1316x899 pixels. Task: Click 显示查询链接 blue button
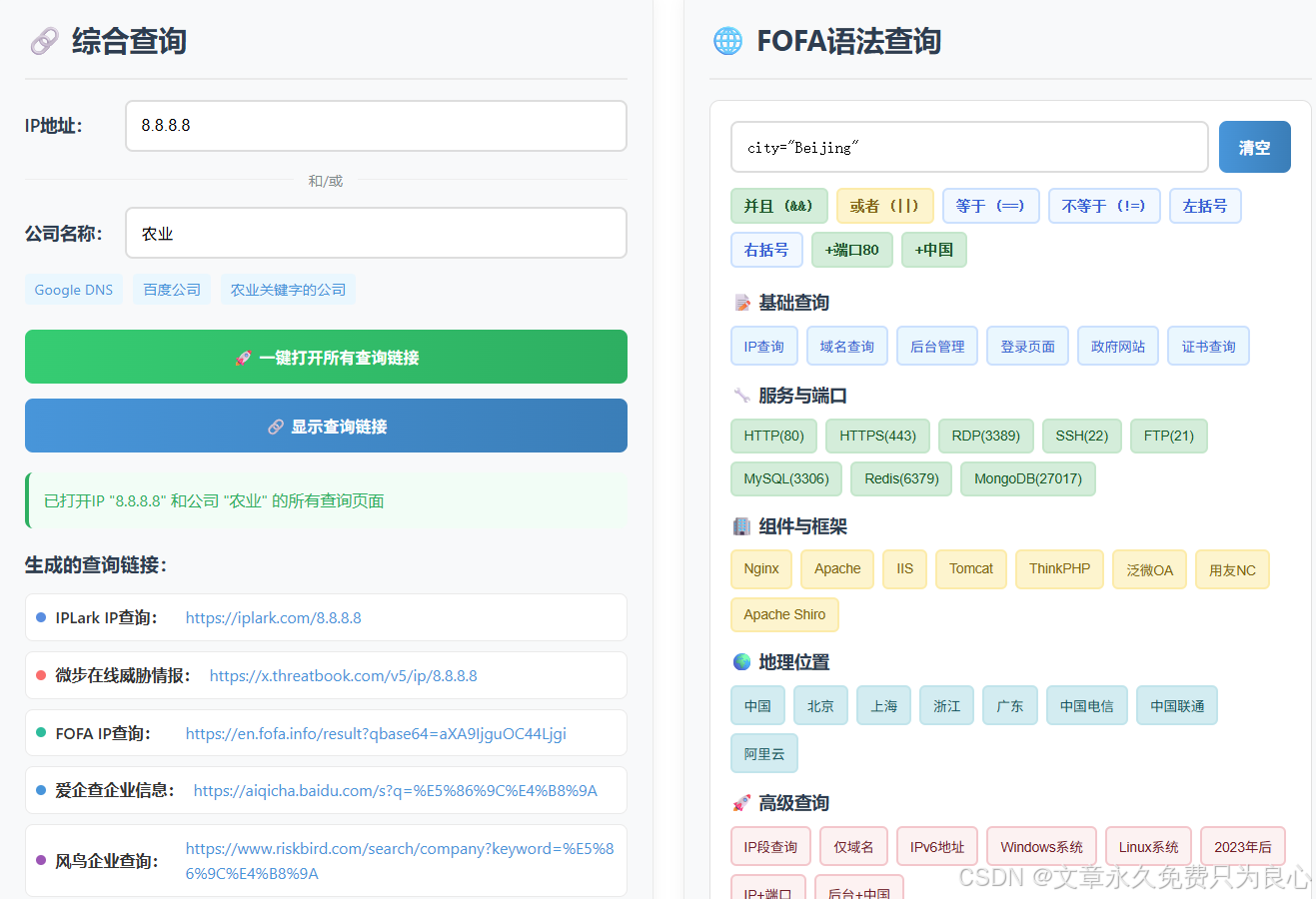coord(326,426)
